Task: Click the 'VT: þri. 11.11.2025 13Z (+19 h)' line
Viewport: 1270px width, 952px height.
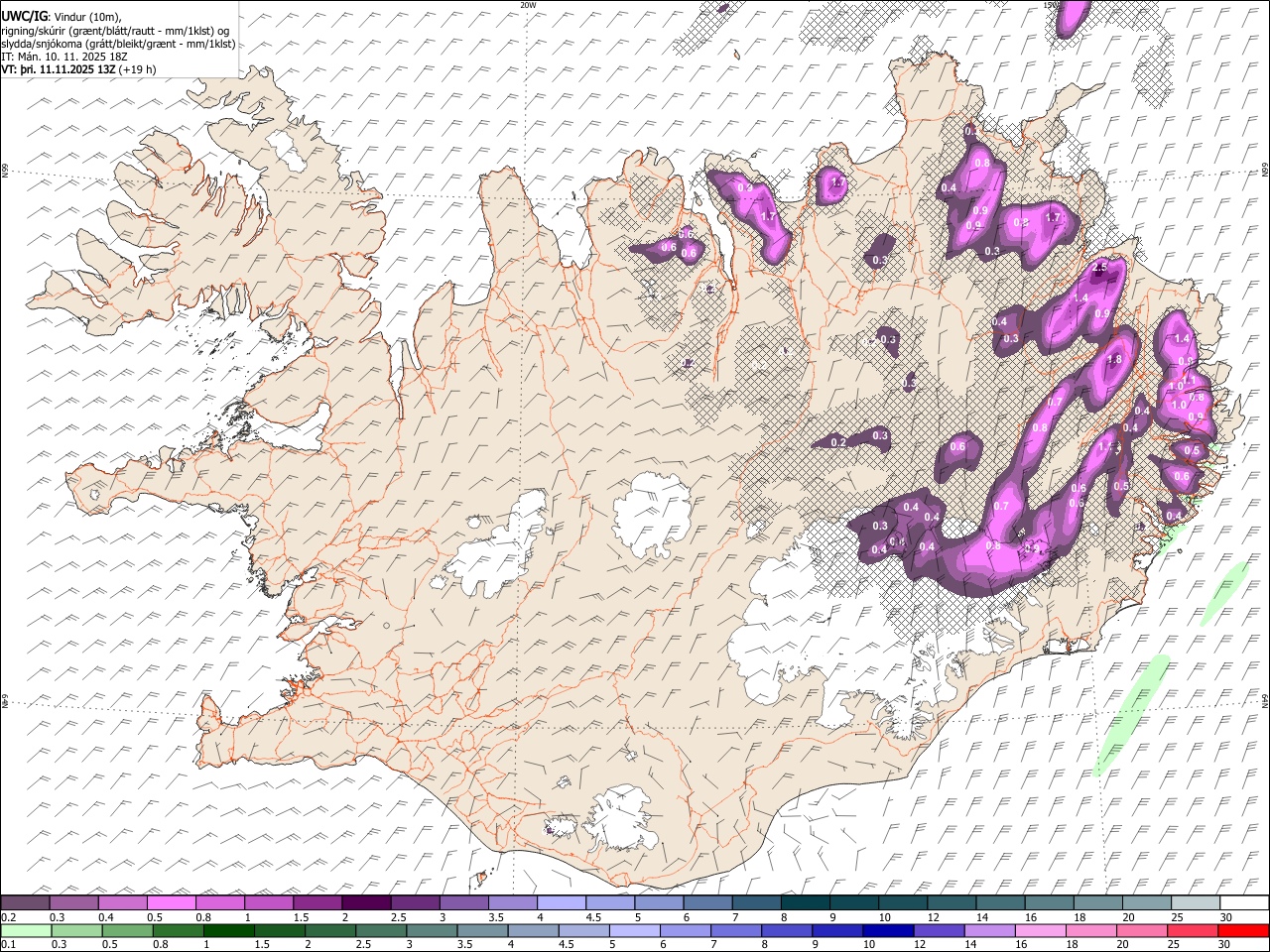Action: [x=79, y=69]
